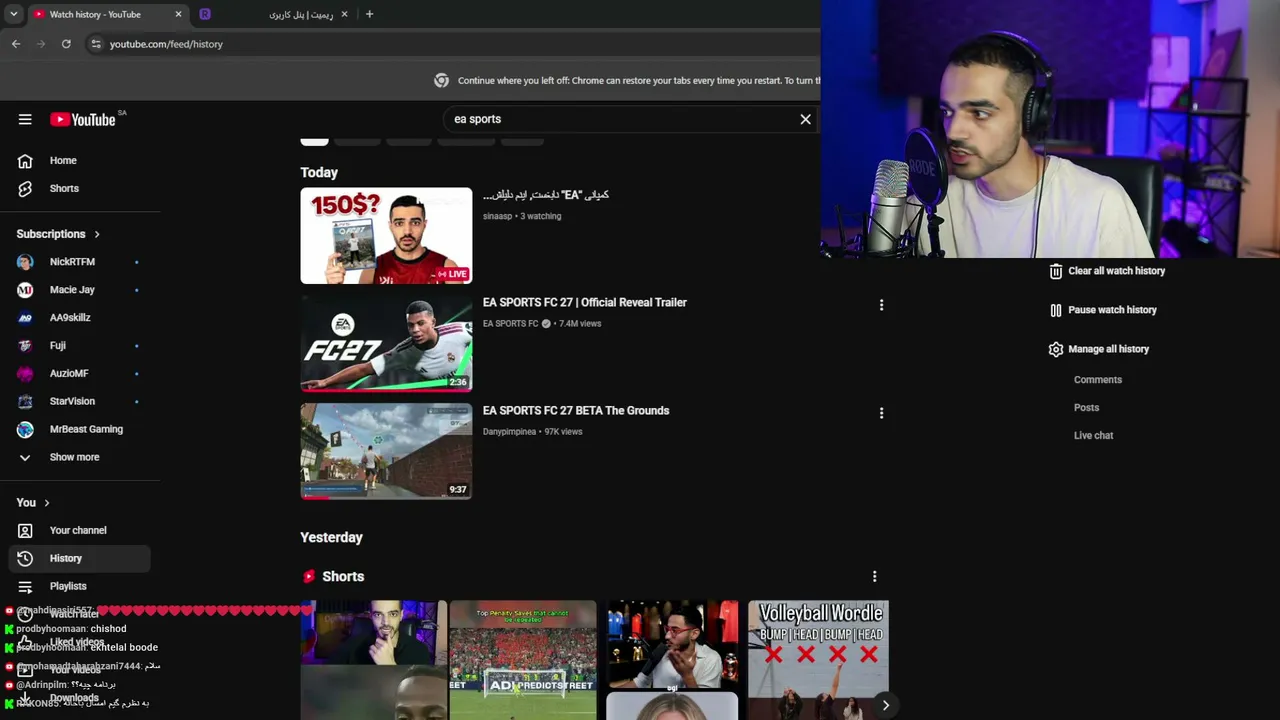
Task: Click the 'Yesterday' section heading
Action: 331,537
